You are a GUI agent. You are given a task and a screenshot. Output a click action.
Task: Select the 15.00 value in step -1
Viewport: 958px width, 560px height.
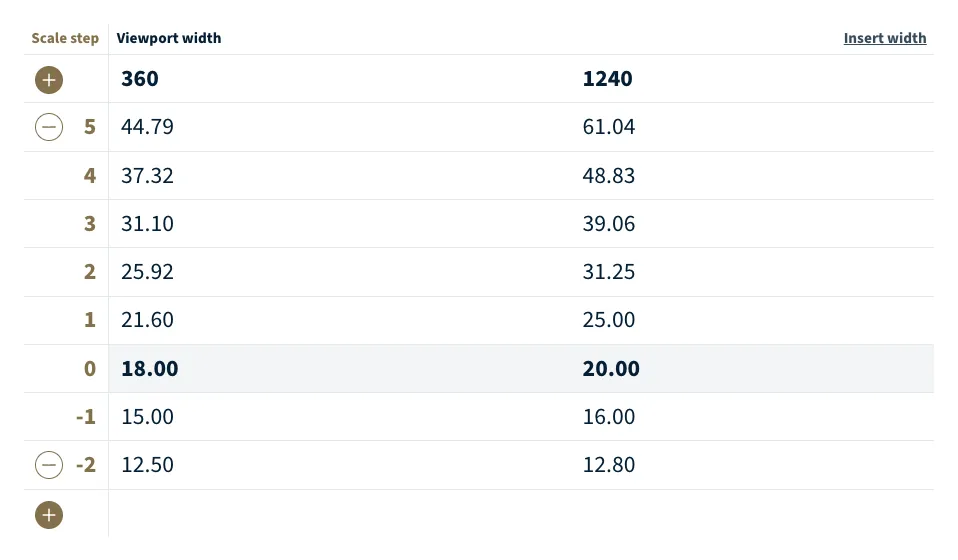(x=147, y=417)
